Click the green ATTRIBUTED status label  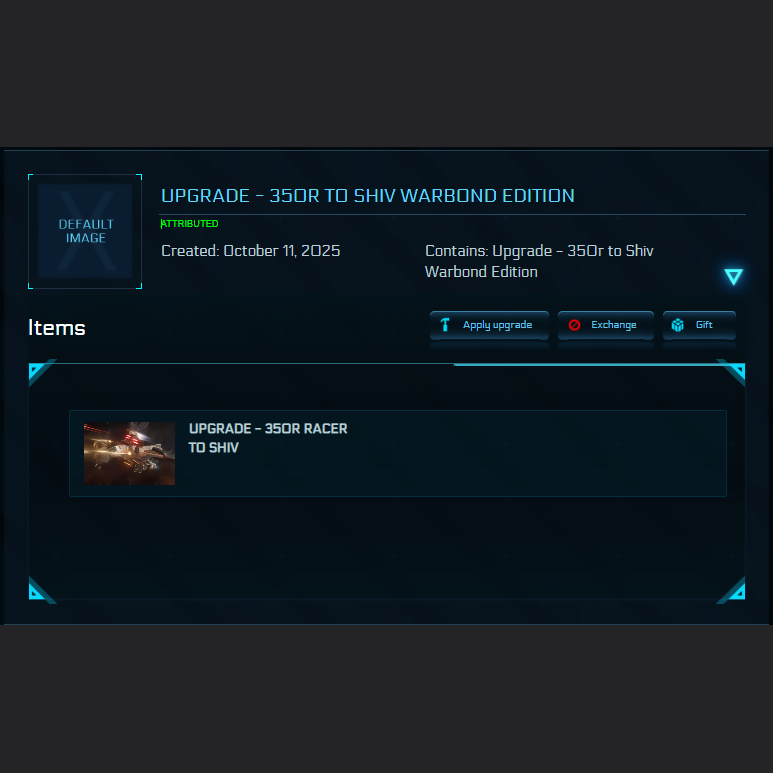click(x=190, y=224)
